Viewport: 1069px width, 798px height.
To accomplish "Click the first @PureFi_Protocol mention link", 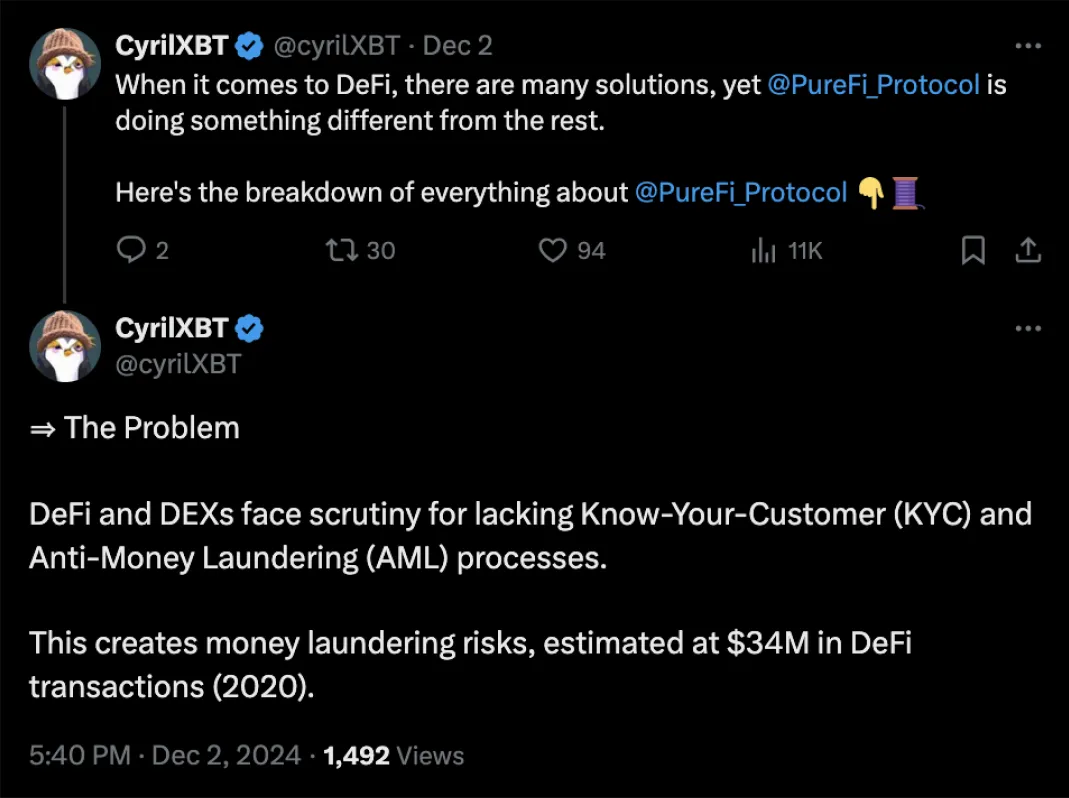I will [873, 84].
